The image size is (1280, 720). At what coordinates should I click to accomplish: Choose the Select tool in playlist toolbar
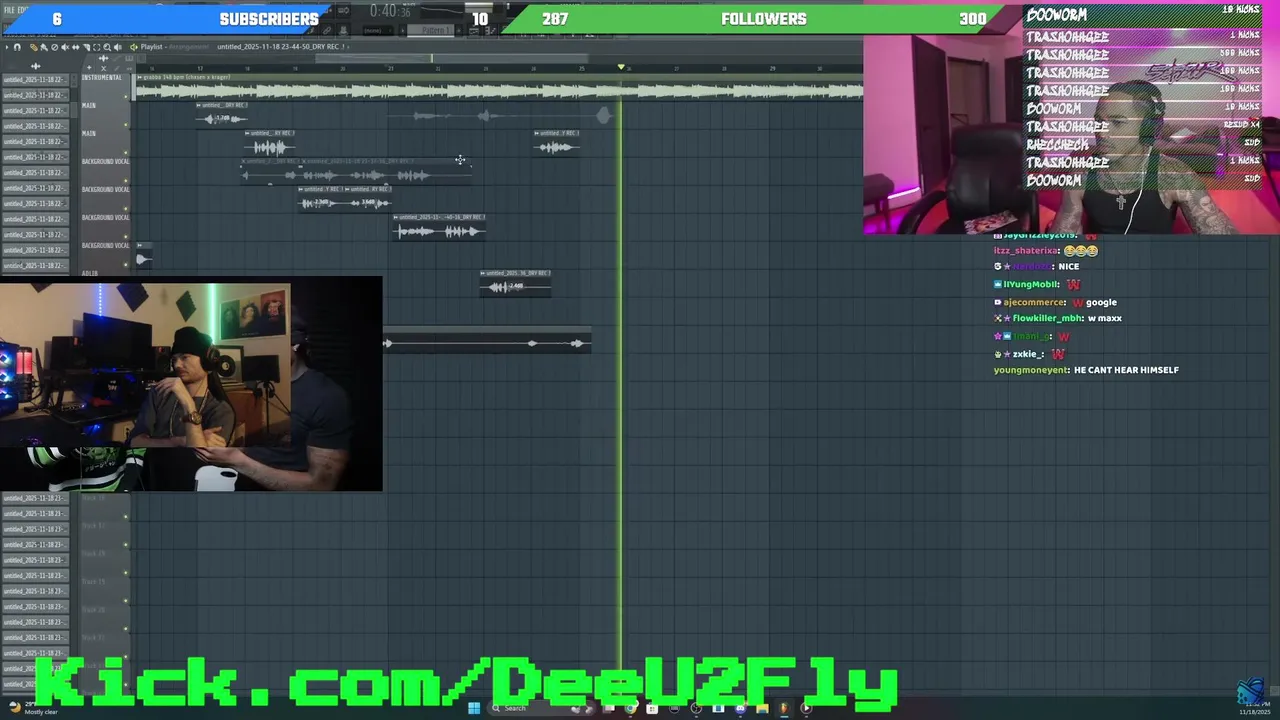pyautogui.click(x=96, y=47)
